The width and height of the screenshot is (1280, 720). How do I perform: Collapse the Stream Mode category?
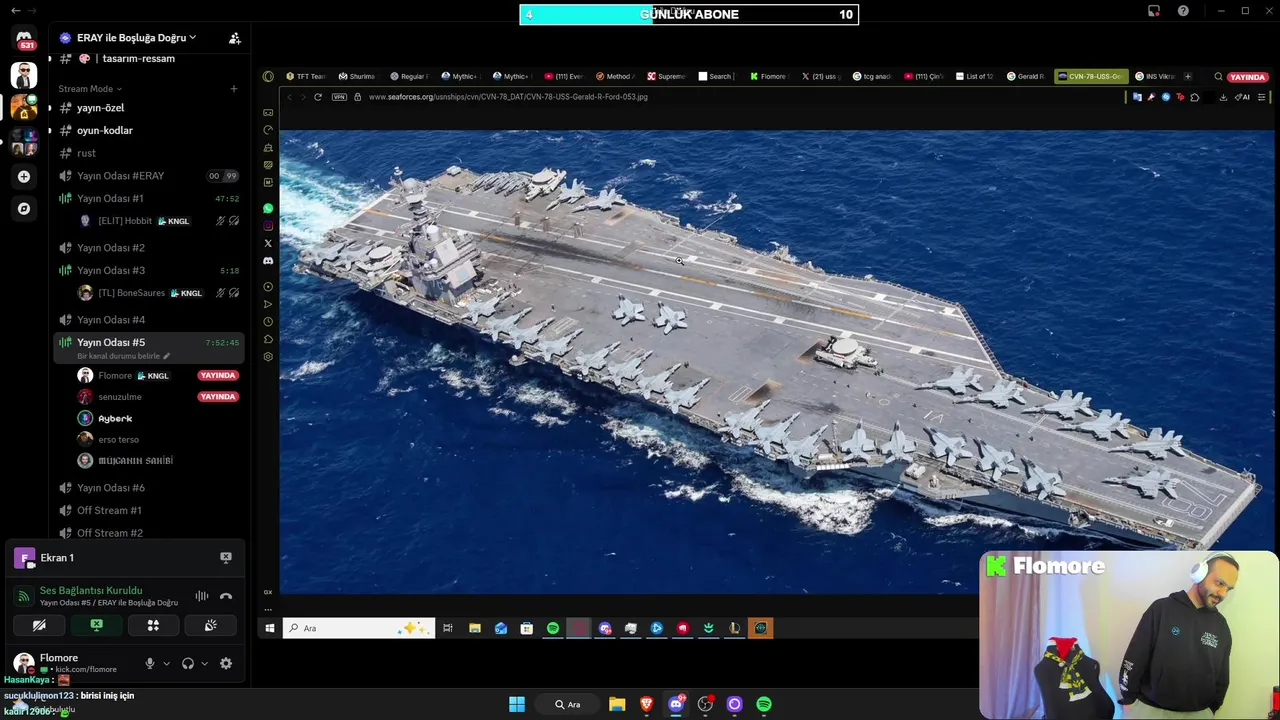(90, 89)
